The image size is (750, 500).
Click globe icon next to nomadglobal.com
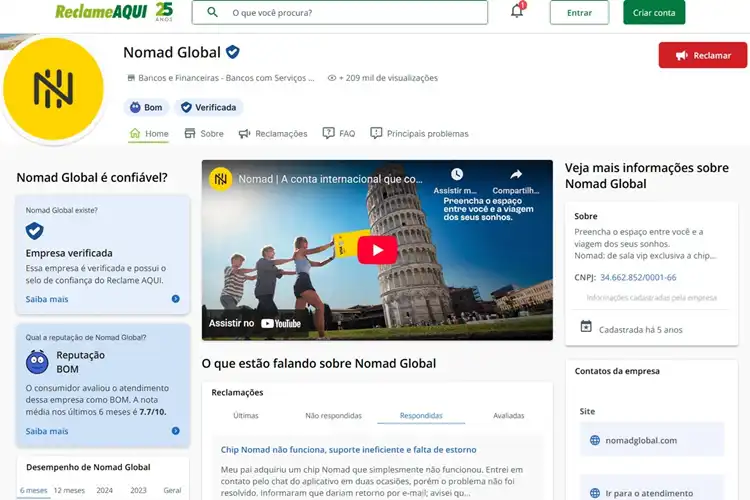click(x=595, y=440)
